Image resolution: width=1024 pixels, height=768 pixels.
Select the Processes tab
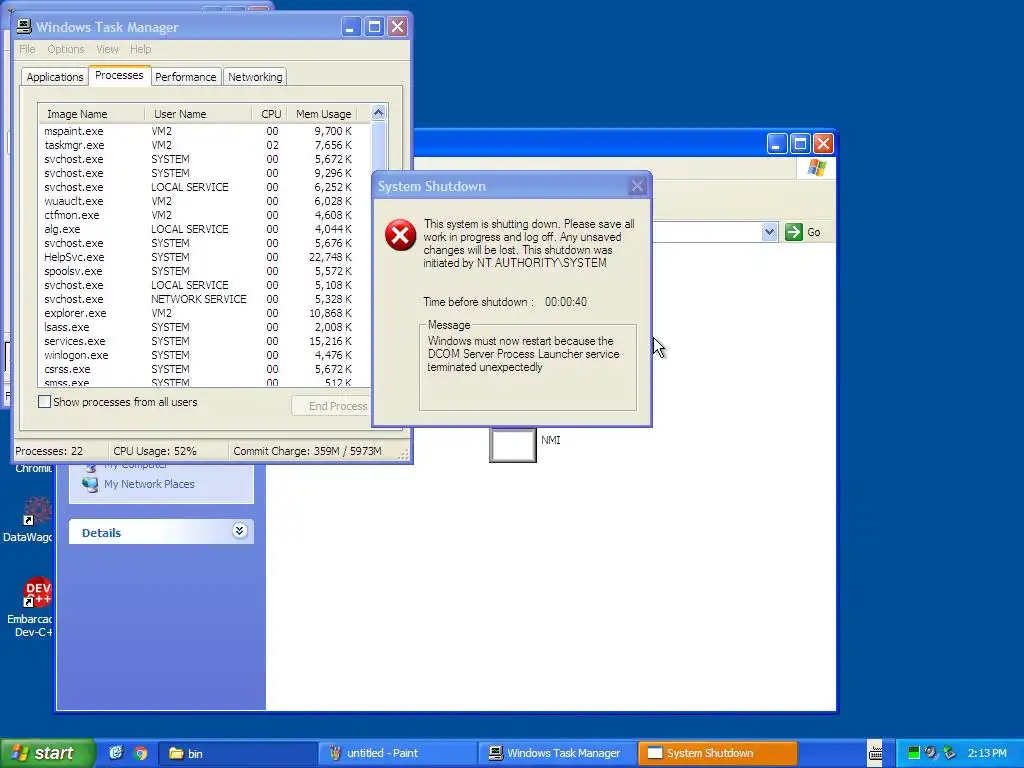[120, 75]
